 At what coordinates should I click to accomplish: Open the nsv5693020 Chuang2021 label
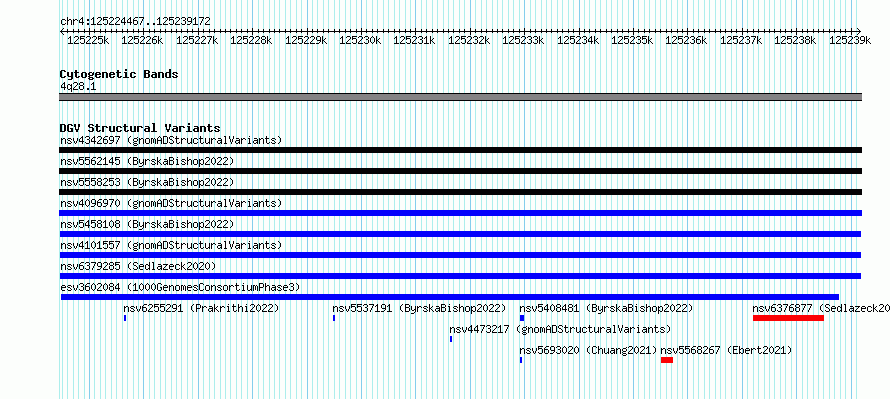(588, 350)
